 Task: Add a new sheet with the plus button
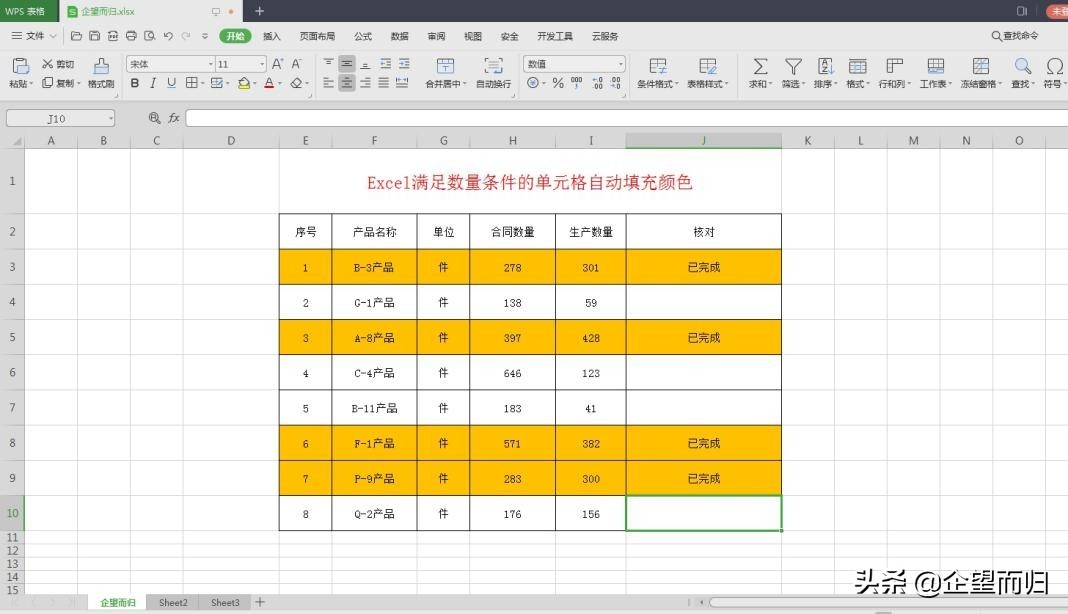click(x=260, y=602)
